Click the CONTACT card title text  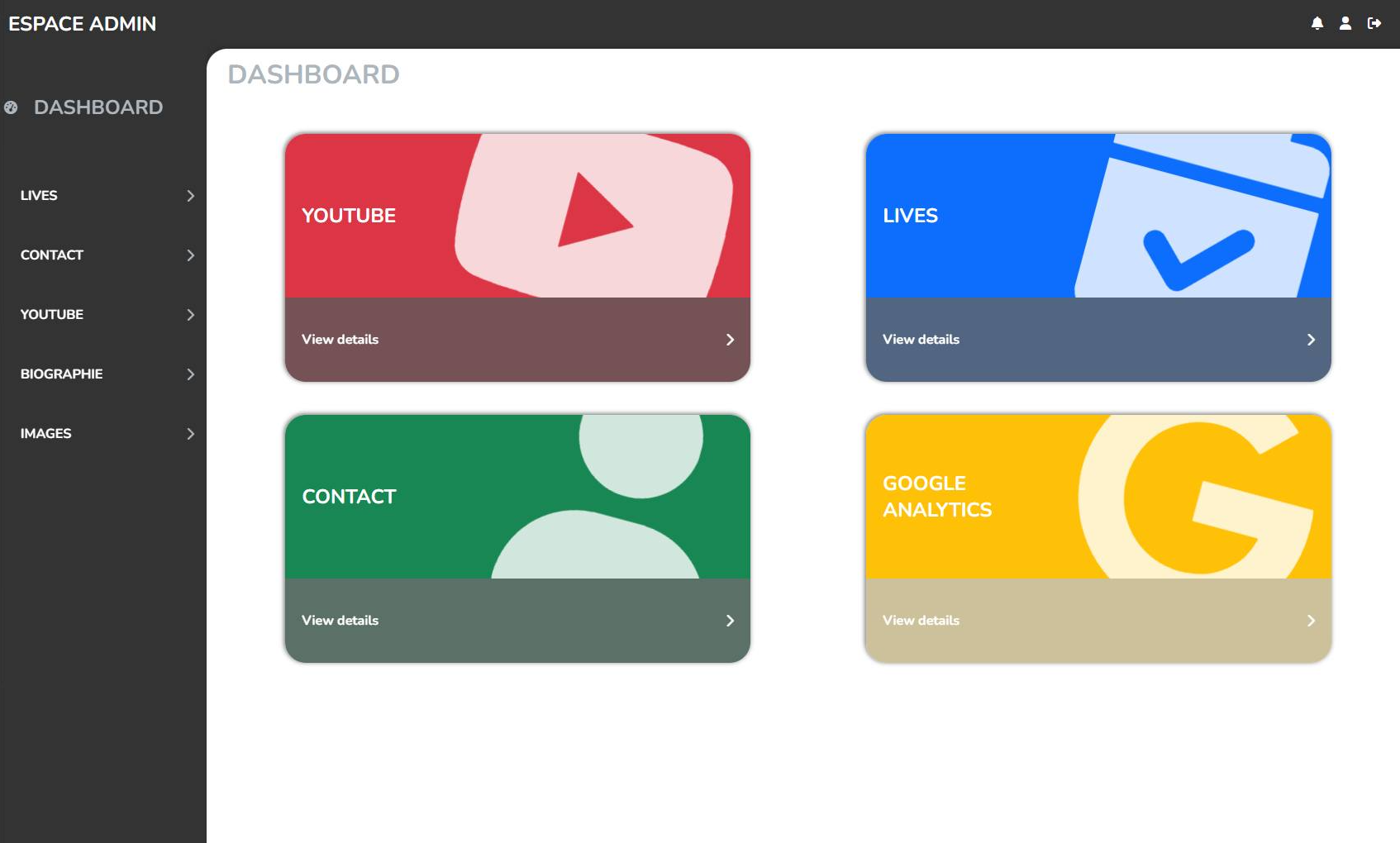pos(350,497)
